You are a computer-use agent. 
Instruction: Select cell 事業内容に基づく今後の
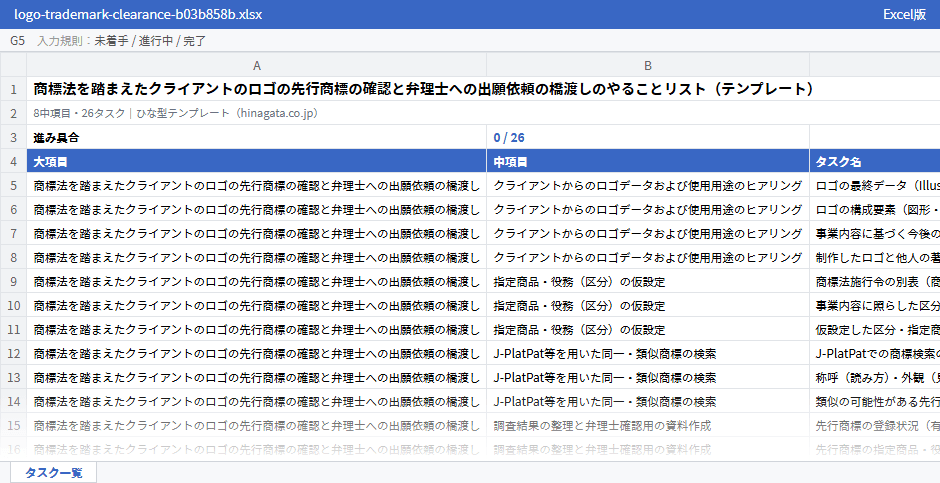coord(875,233)
